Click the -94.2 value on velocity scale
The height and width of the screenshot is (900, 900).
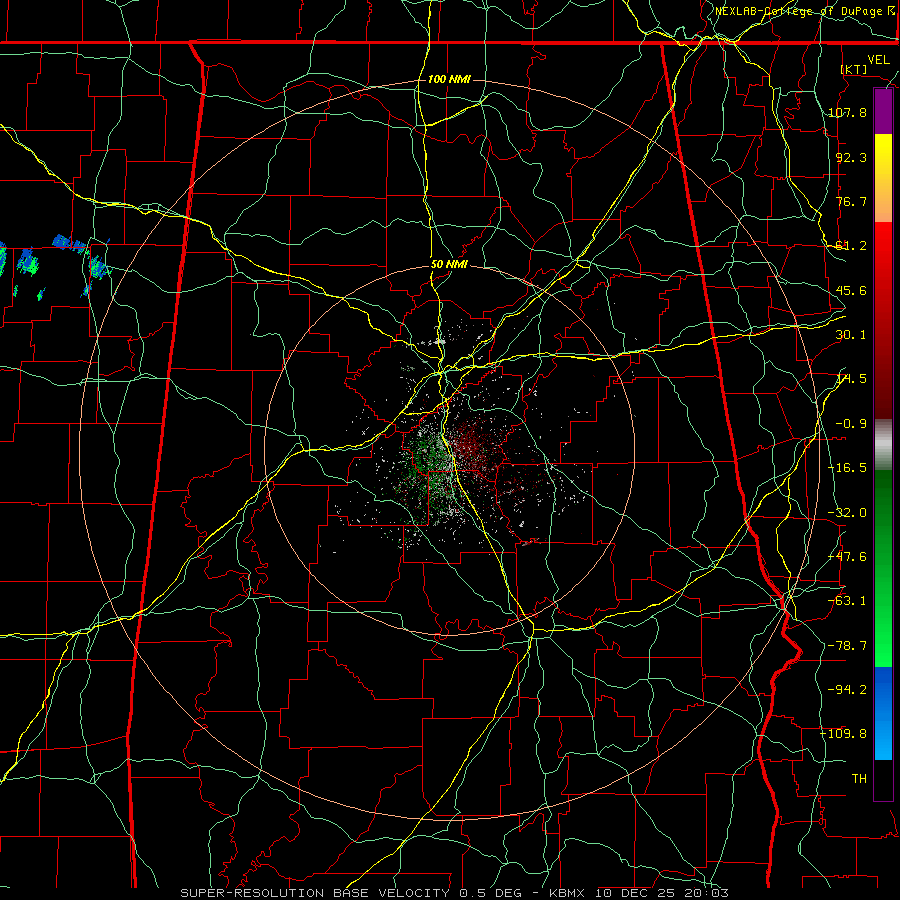pos(848,690)
